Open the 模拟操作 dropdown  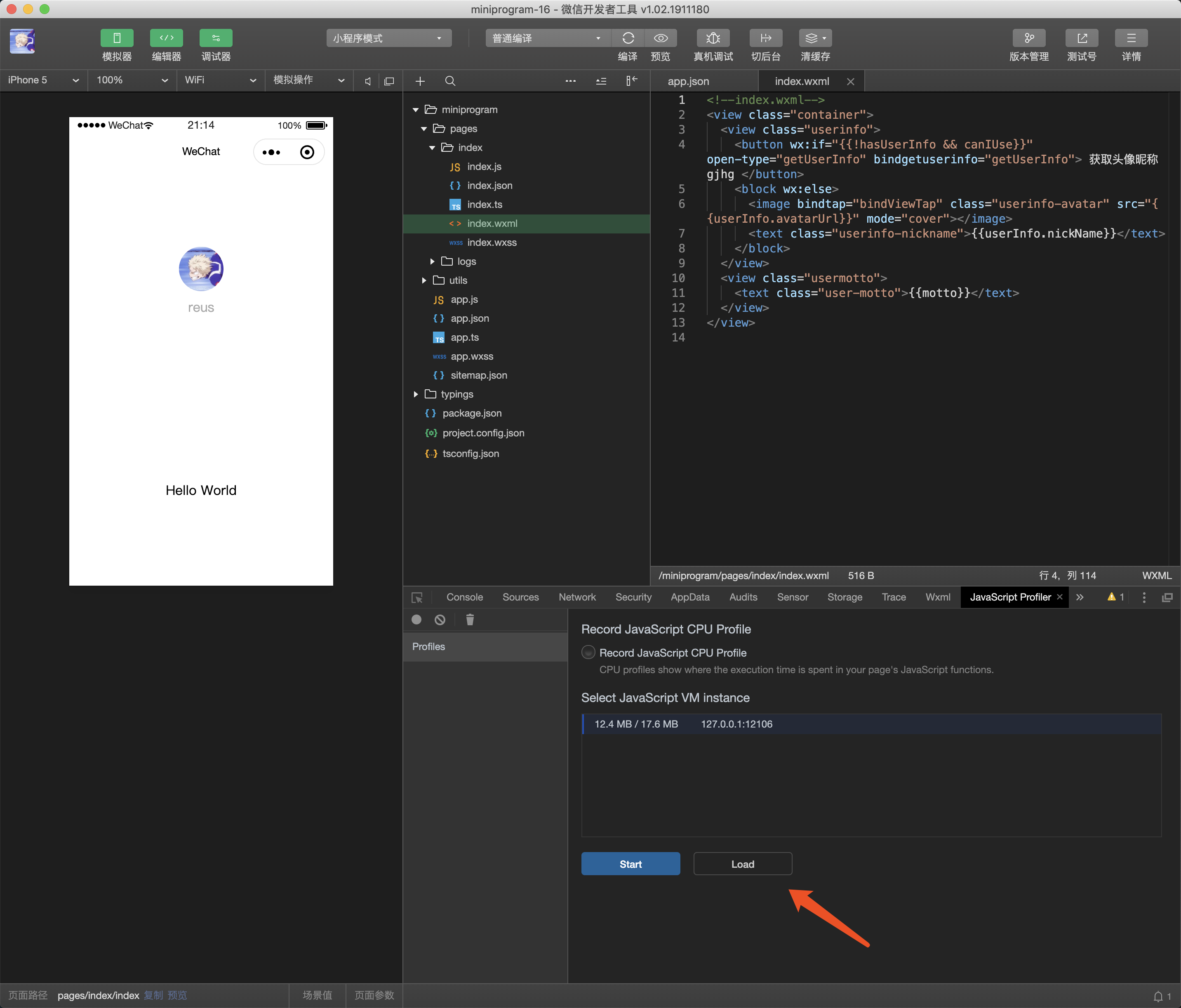click(x=309, y=80)
